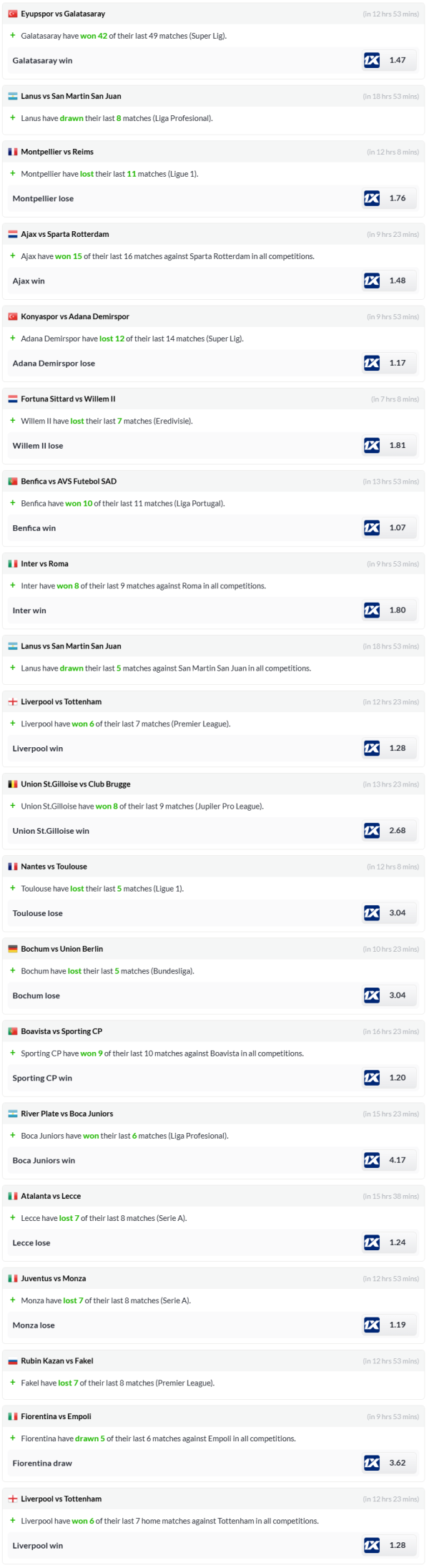This screenshot has width=429, height=1568.
Task: Click 1X icon next to Ajax win
Action: [372, 281]
